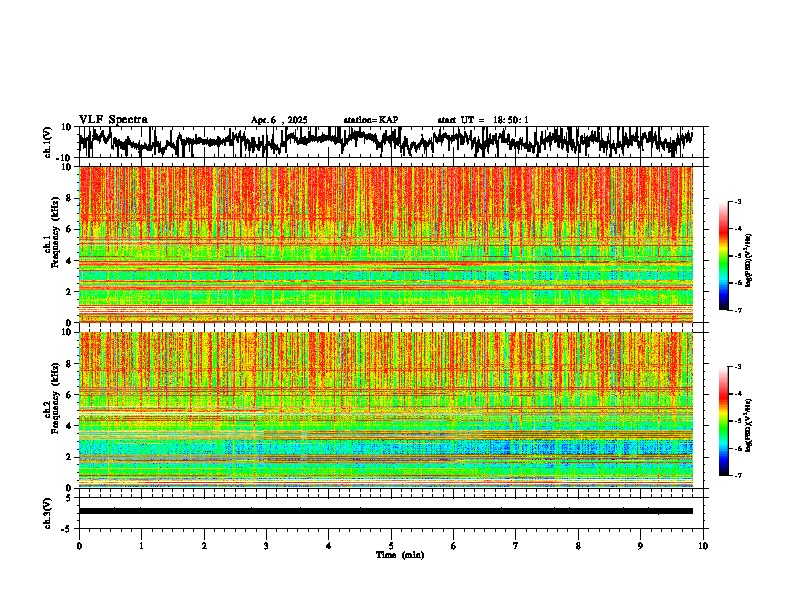Click time axis tick label "3"
This screenshot has height=612, width=792.
266,546
